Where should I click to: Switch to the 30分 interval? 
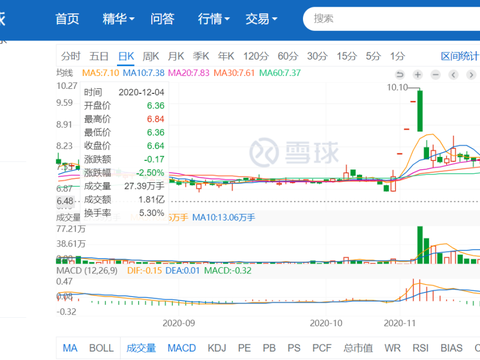coord(317,56)
